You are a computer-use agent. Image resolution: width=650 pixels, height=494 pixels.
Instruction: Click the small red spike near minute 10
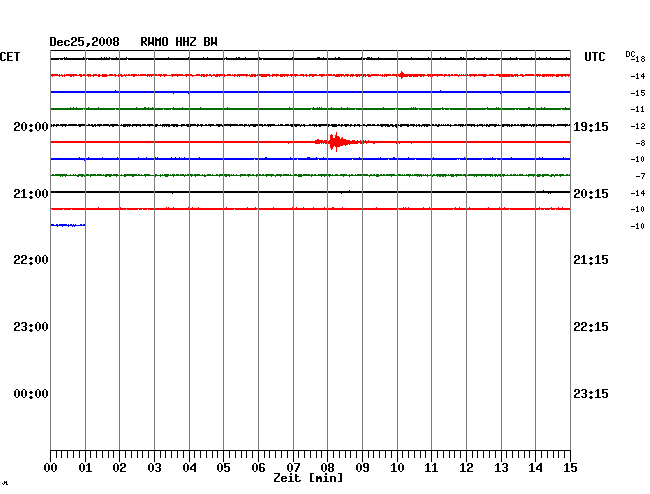tap(402, 75)
